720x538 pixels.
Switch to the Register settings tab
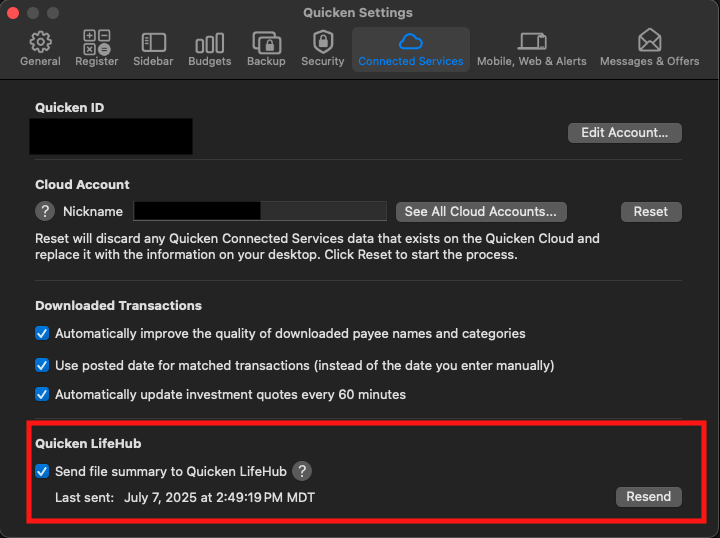[96, 49]
